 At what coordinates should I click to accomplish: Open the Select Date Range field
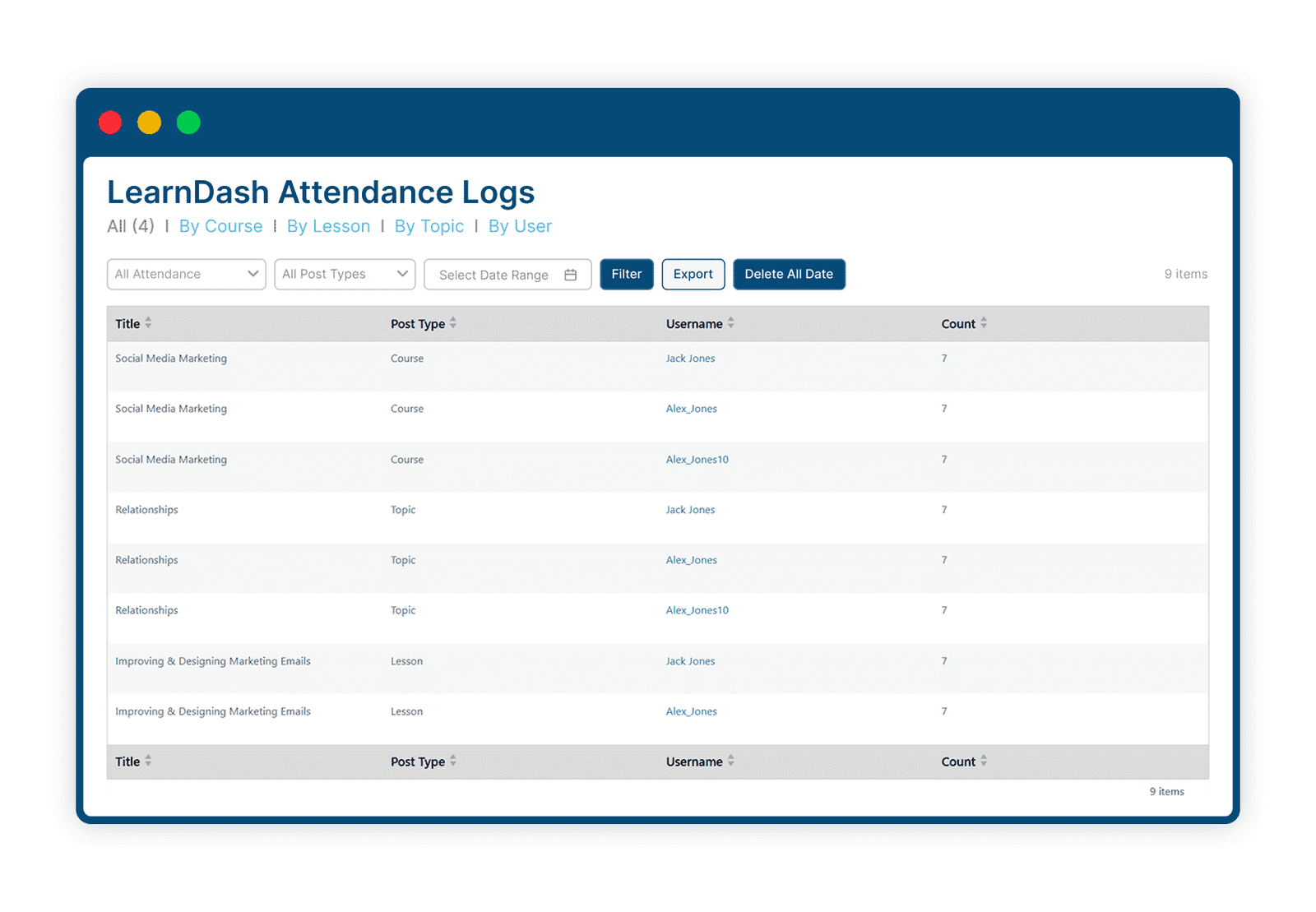click(507, 275)
